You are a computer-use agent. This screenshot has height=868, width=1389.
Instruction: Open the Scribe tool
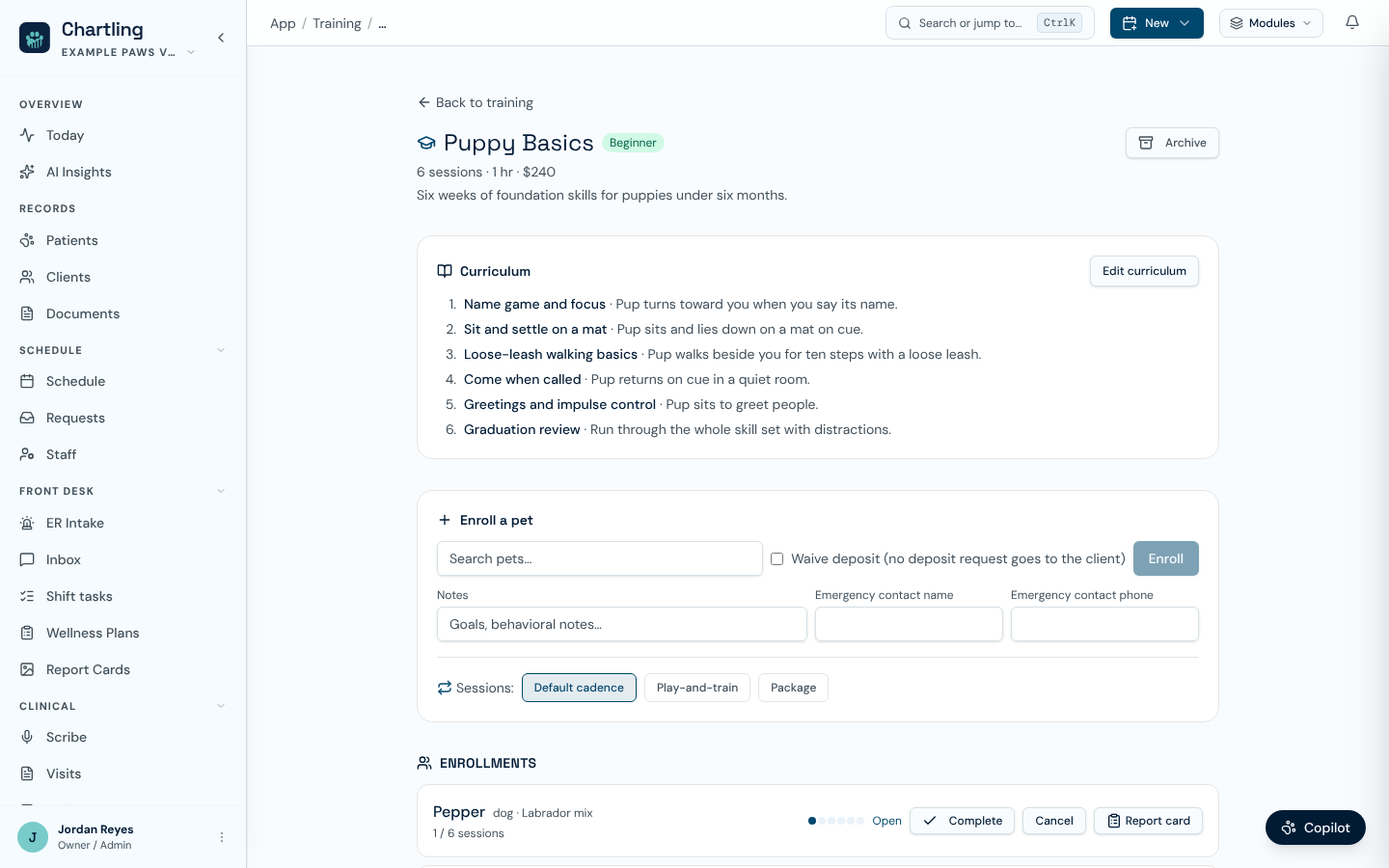click(123, 737)
